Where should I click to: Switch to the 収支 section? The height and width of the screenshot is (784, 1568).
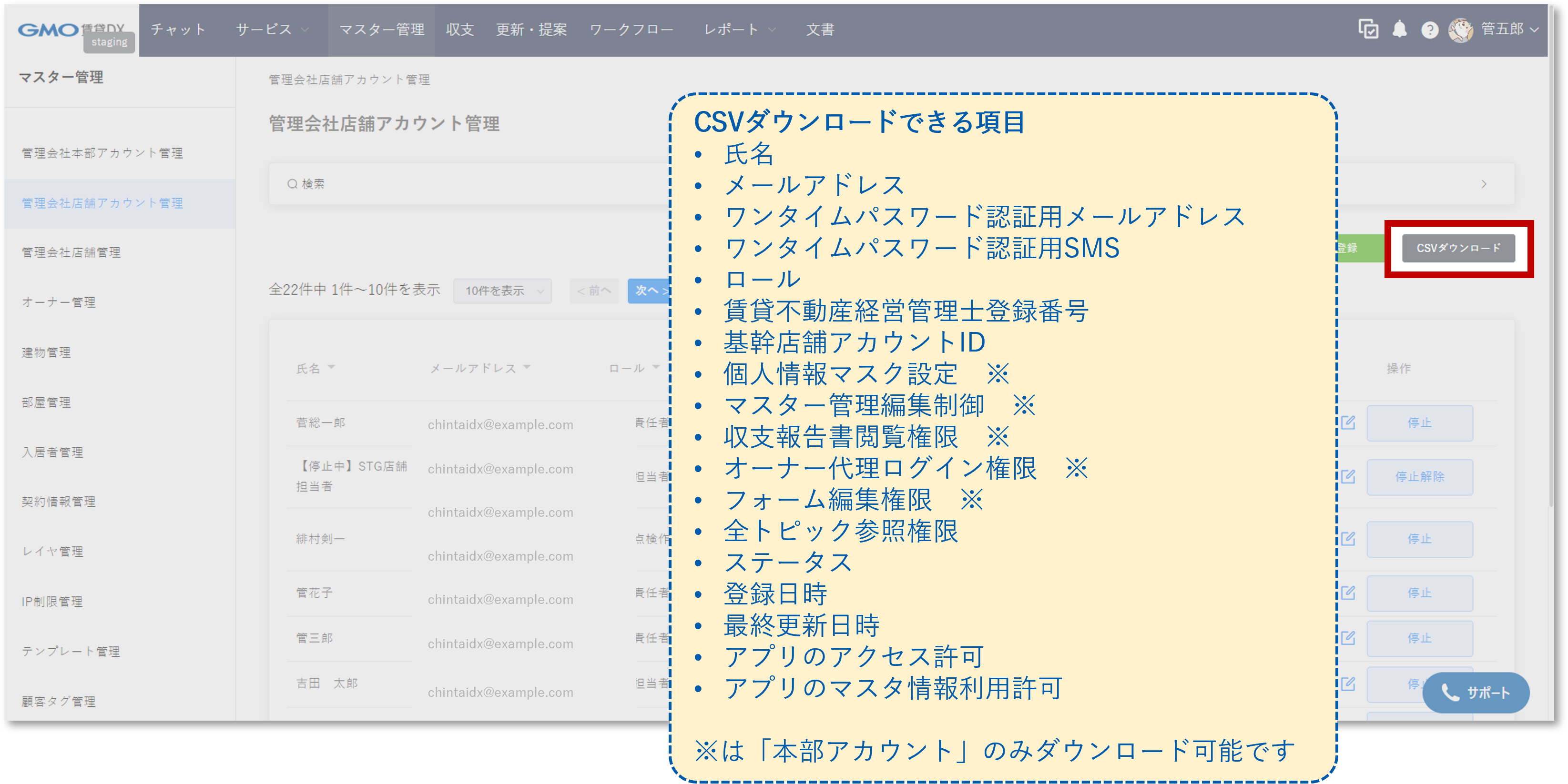pyautogui.click(x=459, y=29)
